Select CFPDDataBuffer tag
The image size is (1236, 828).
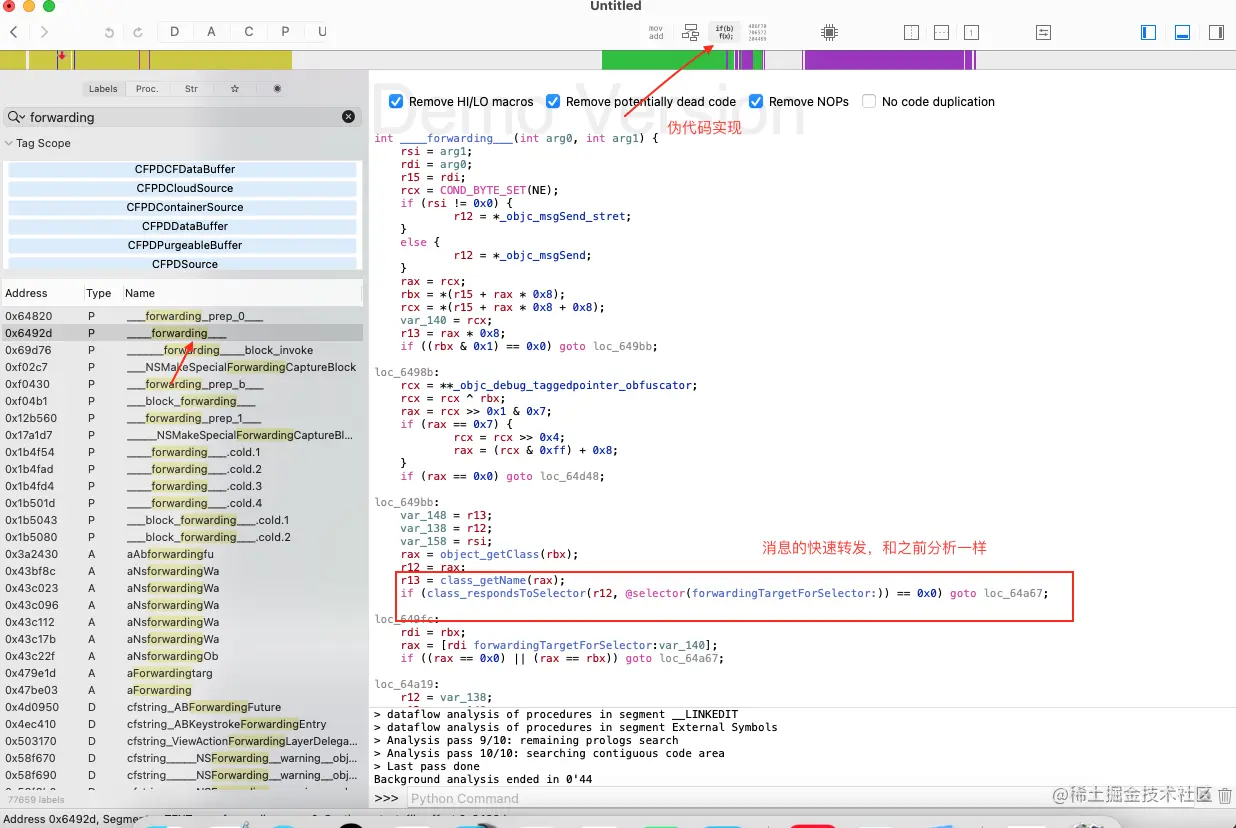[x=183, y=226]
